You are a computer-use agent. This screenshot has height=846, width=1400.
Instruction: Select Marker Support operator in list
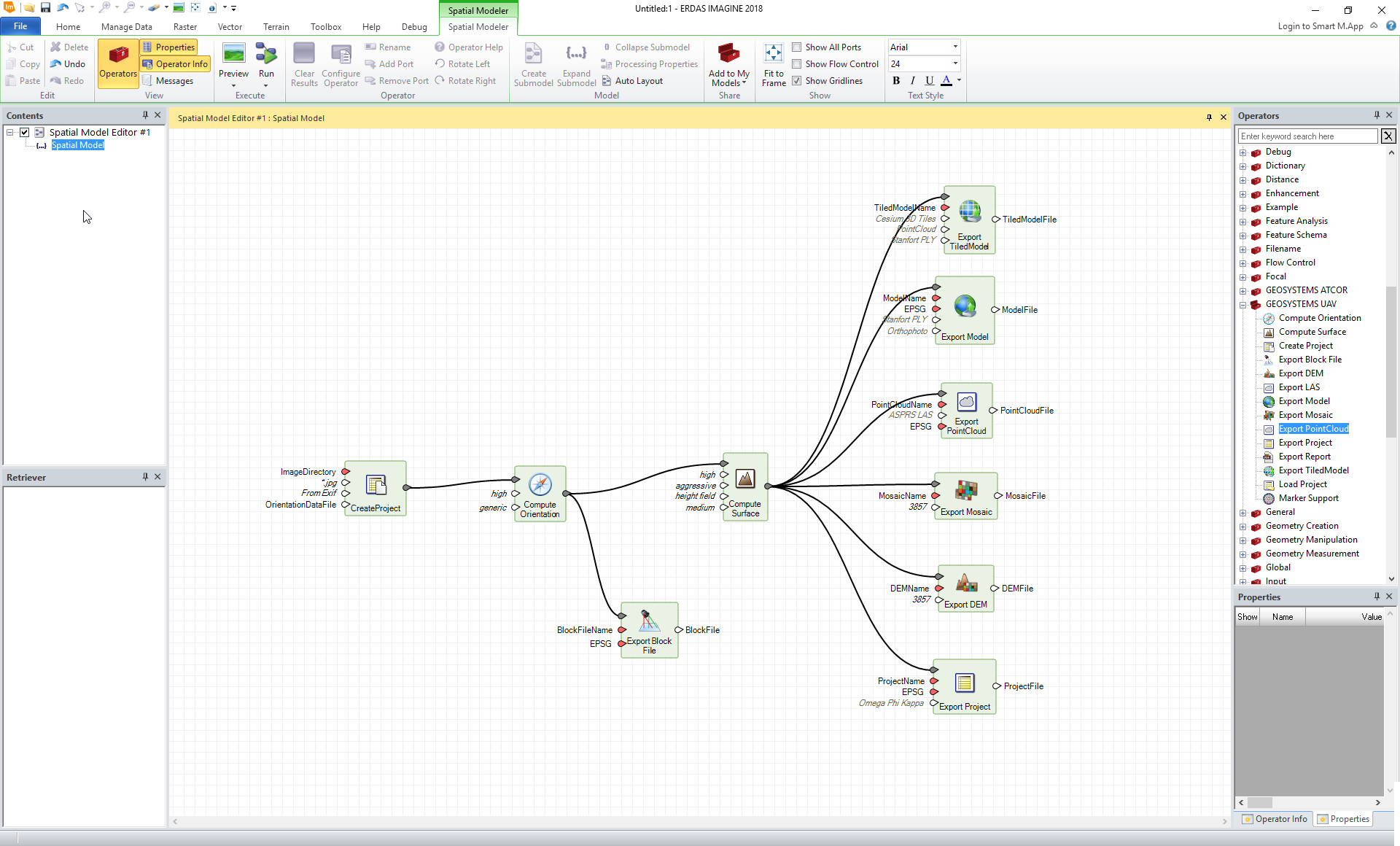[1308, 498]
